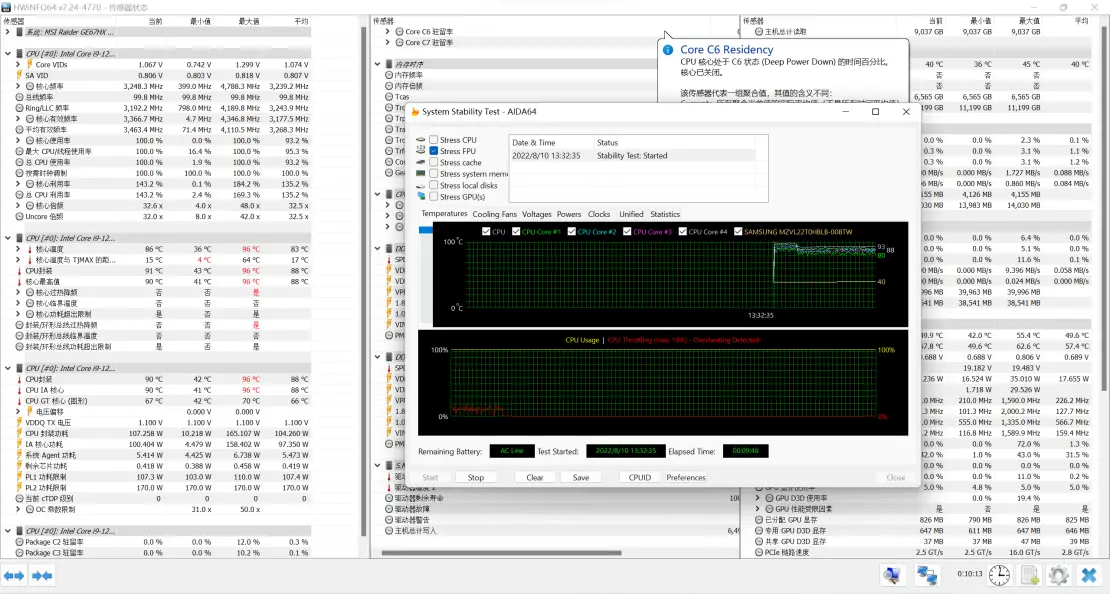This screenshot has width=1110, height=594.
Task: Open the Statistics tab
Action: pyautogui.click(x=665, y=214)
